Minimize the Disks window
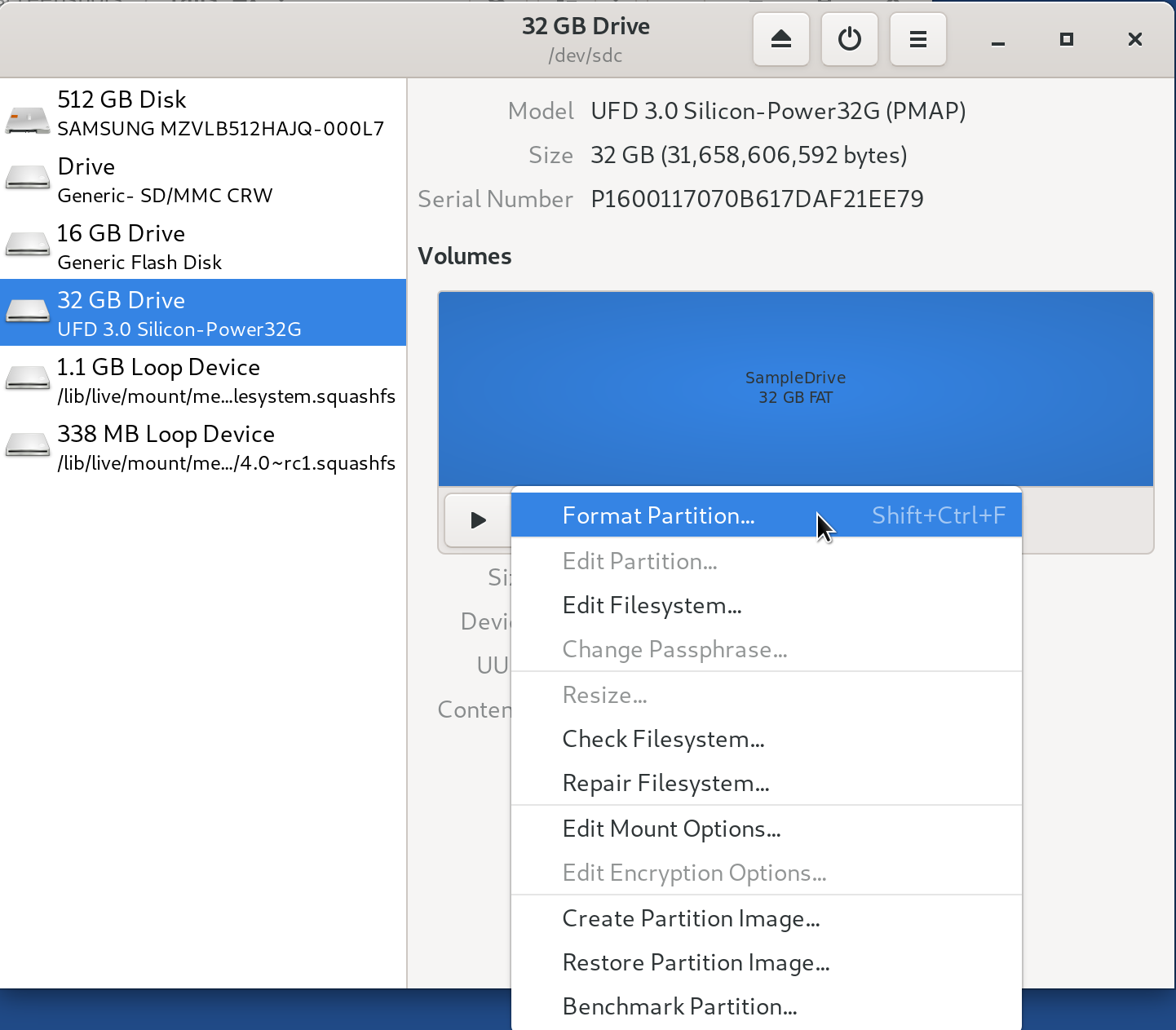Screen dimensions: 1176x1030 997,40
